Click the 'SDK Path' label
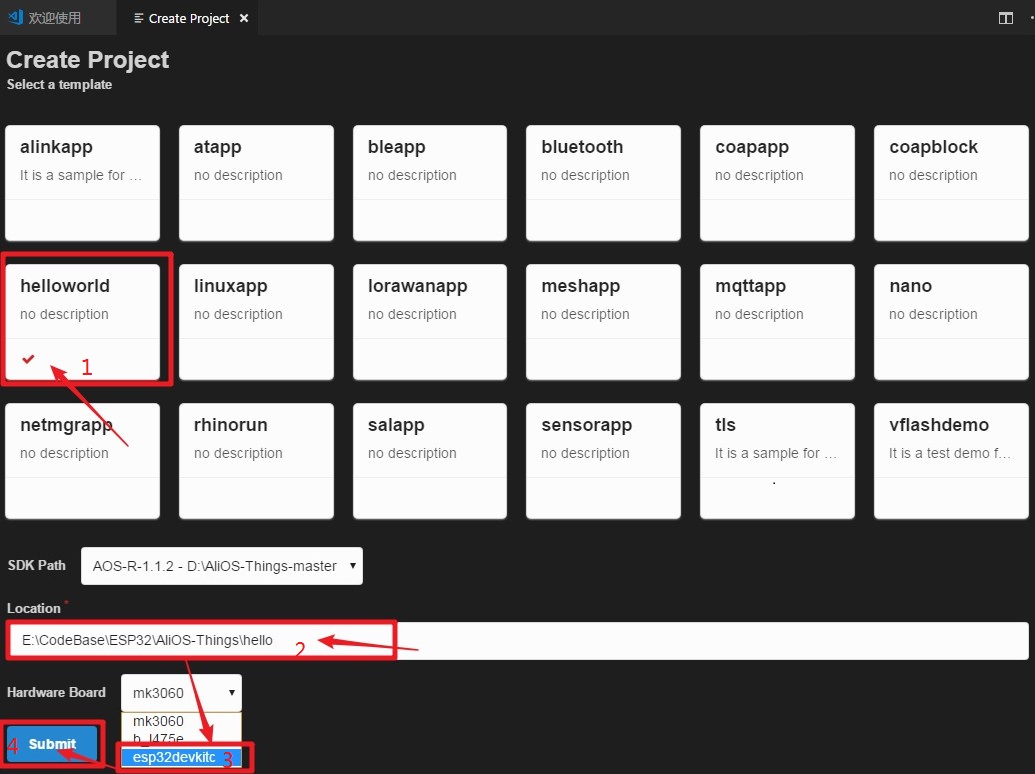Viewport: 1035px width, 774px height. pos(36,565)
